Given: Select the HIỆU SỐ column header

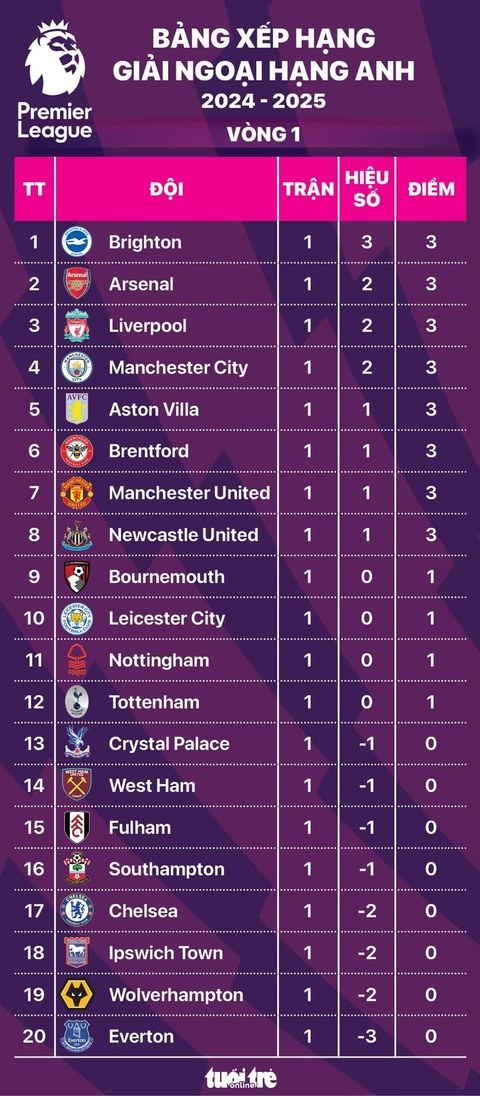Looking at the screenshot, I should tap(367, 189).
